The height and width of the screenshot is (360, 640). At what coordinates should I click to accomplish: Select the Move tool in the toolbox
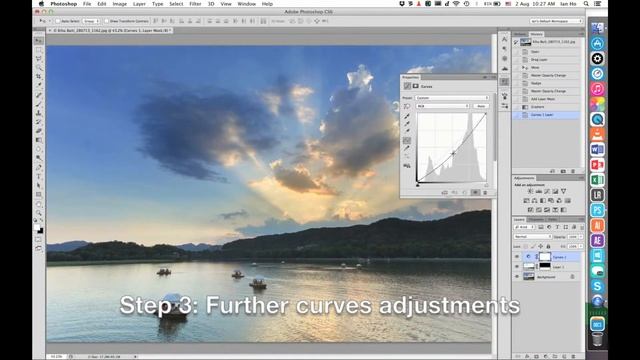click(x=39, y=41)
